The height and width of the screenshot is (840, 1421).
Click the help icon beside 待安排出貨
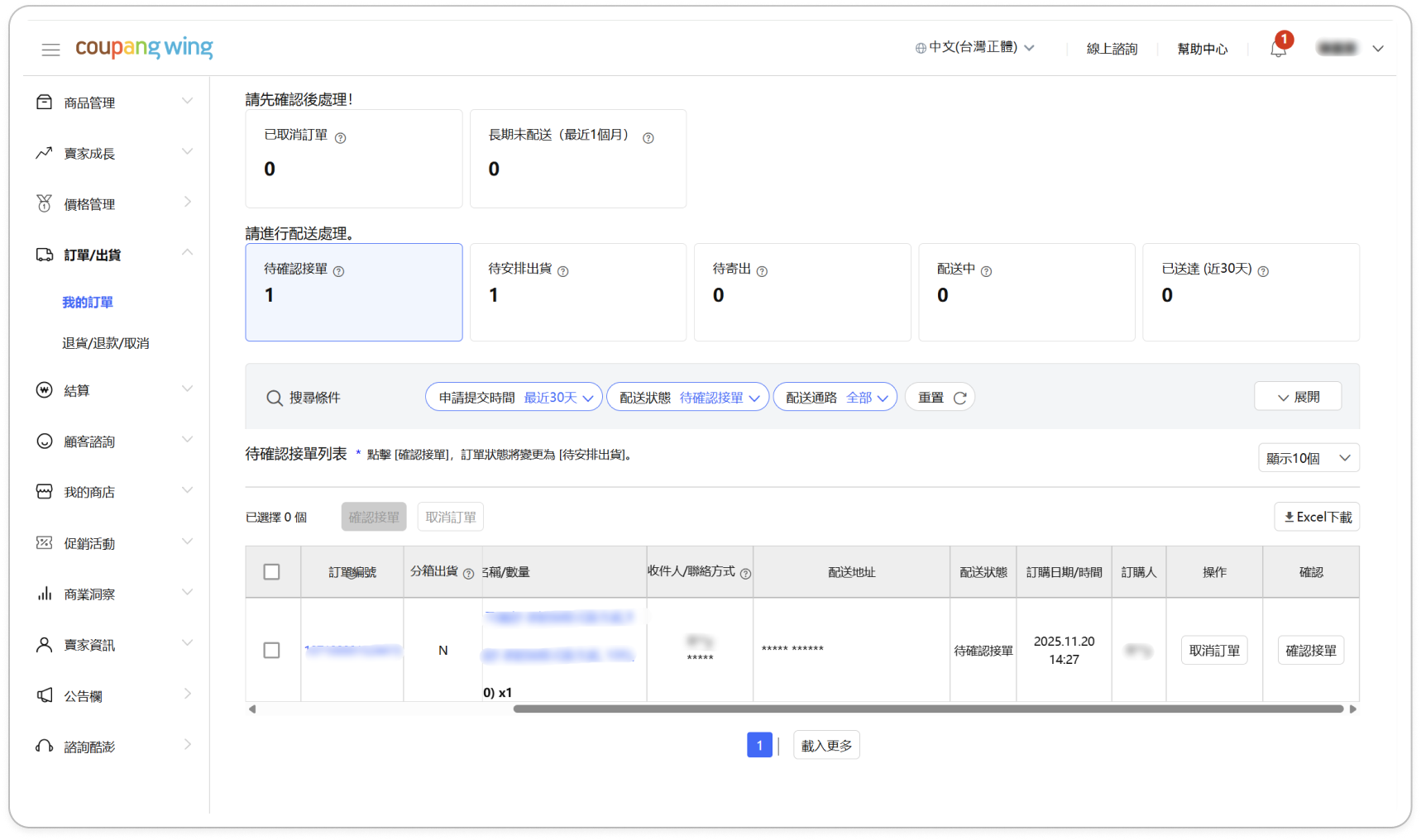click(x=562, y=271)
